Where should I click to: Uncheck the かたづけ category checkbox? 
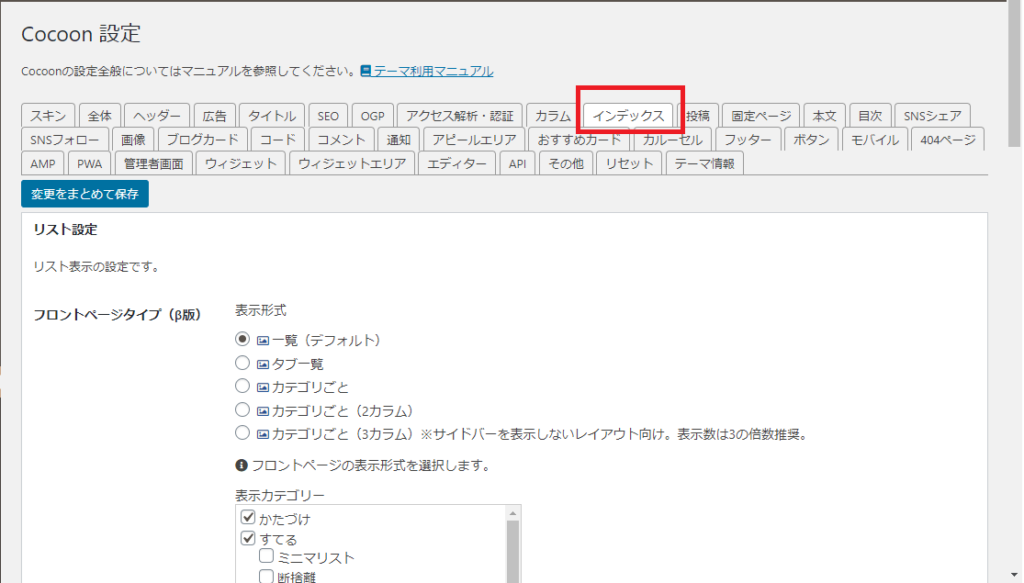(248, 518)
